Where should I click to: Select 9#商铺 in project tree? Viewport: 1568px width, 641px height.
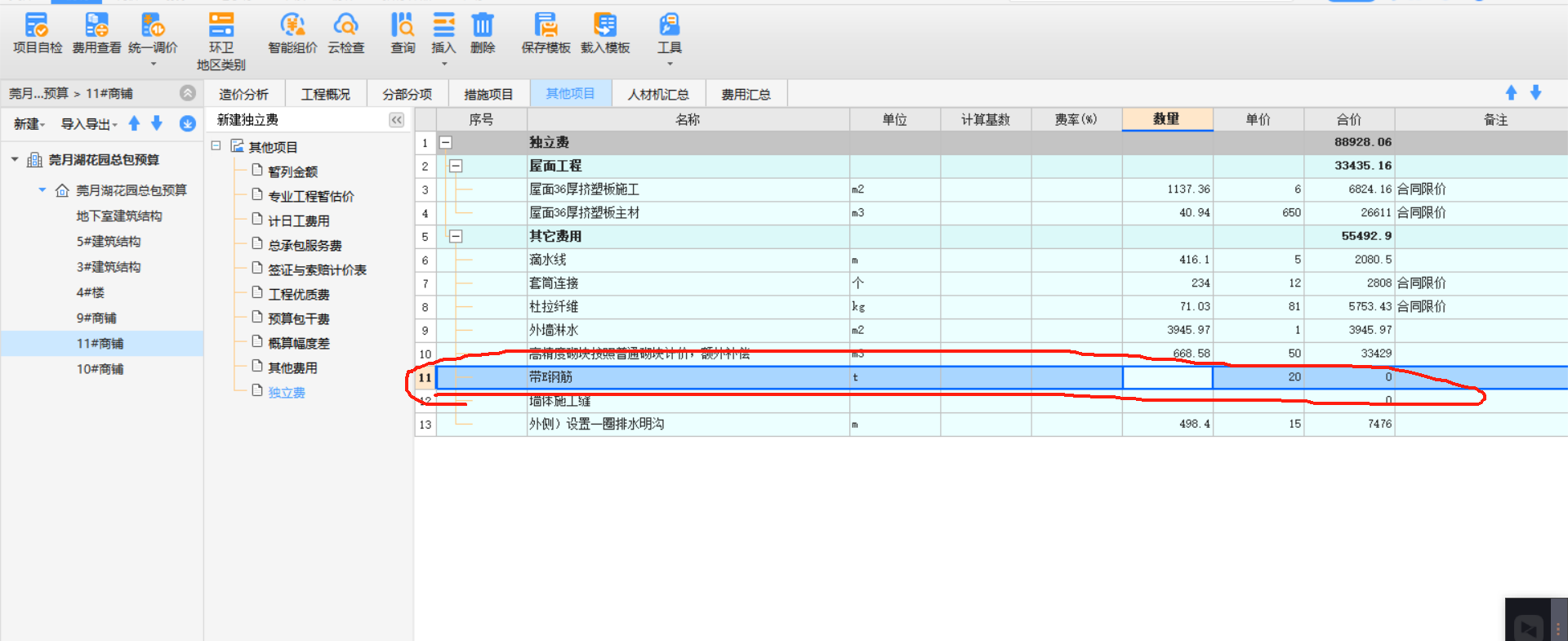click(x=96, y=318)
